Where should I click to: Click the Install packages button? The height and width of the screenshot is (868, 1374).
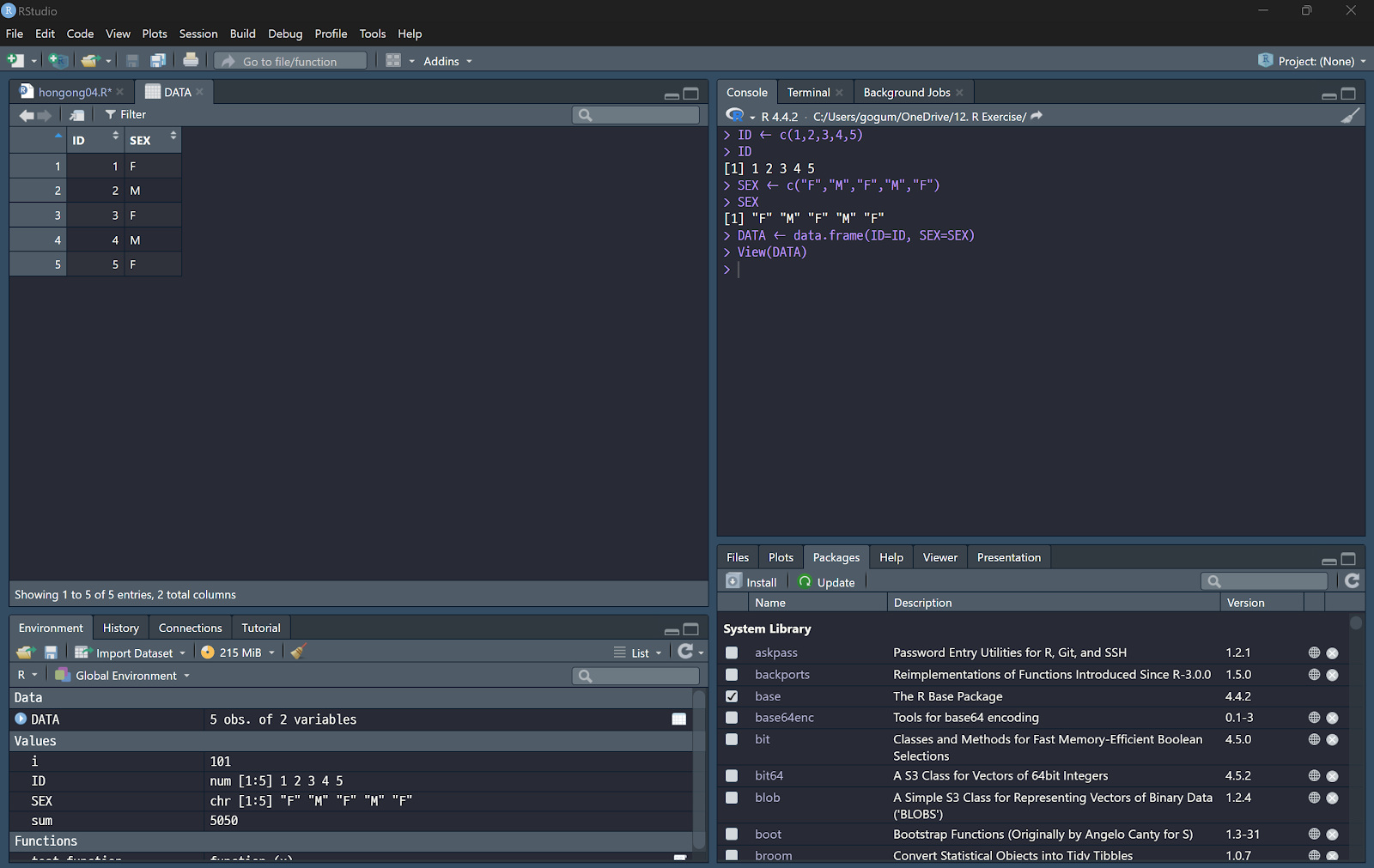(752, 582)
